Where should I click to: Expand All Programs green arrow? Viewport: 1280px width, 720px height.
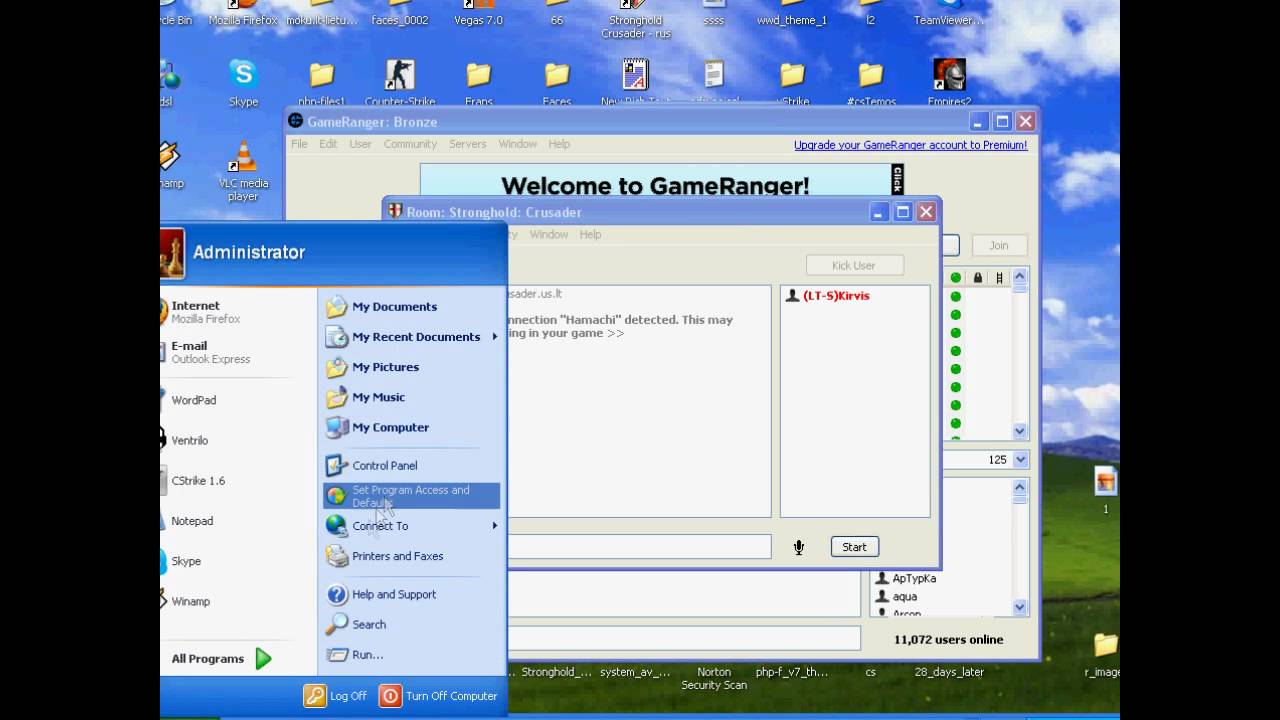(263, 658)
